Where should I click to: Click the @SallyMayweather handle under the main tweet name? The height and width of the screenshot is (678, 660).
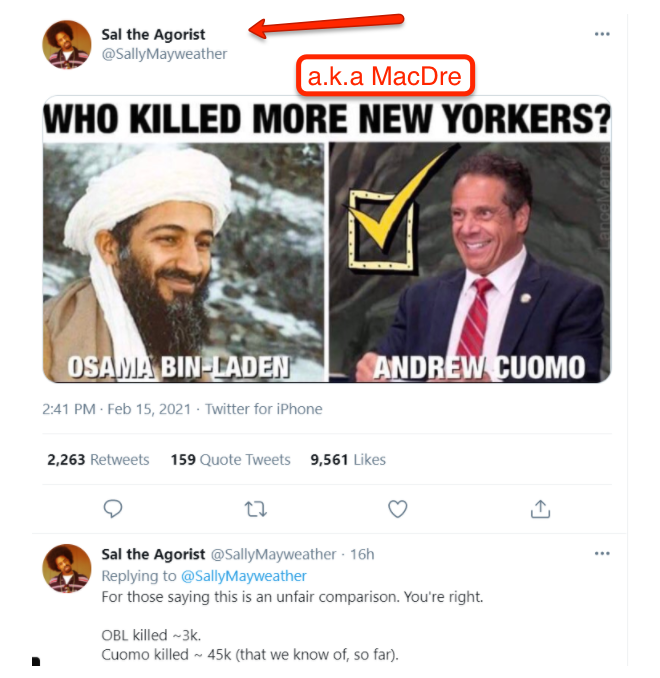tap(164, 54)
